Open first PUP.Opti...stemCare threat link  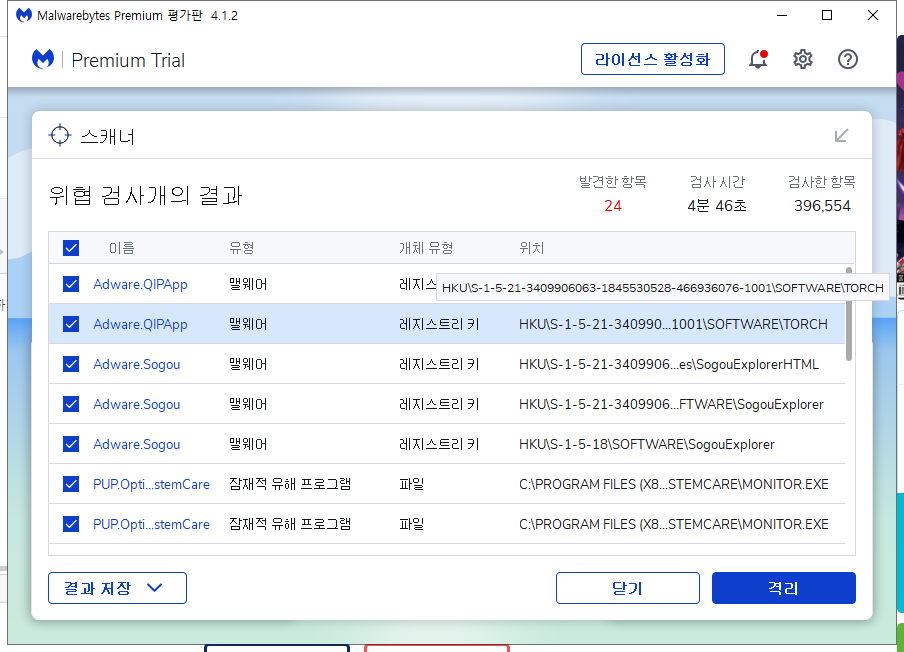tap(152, 484)
